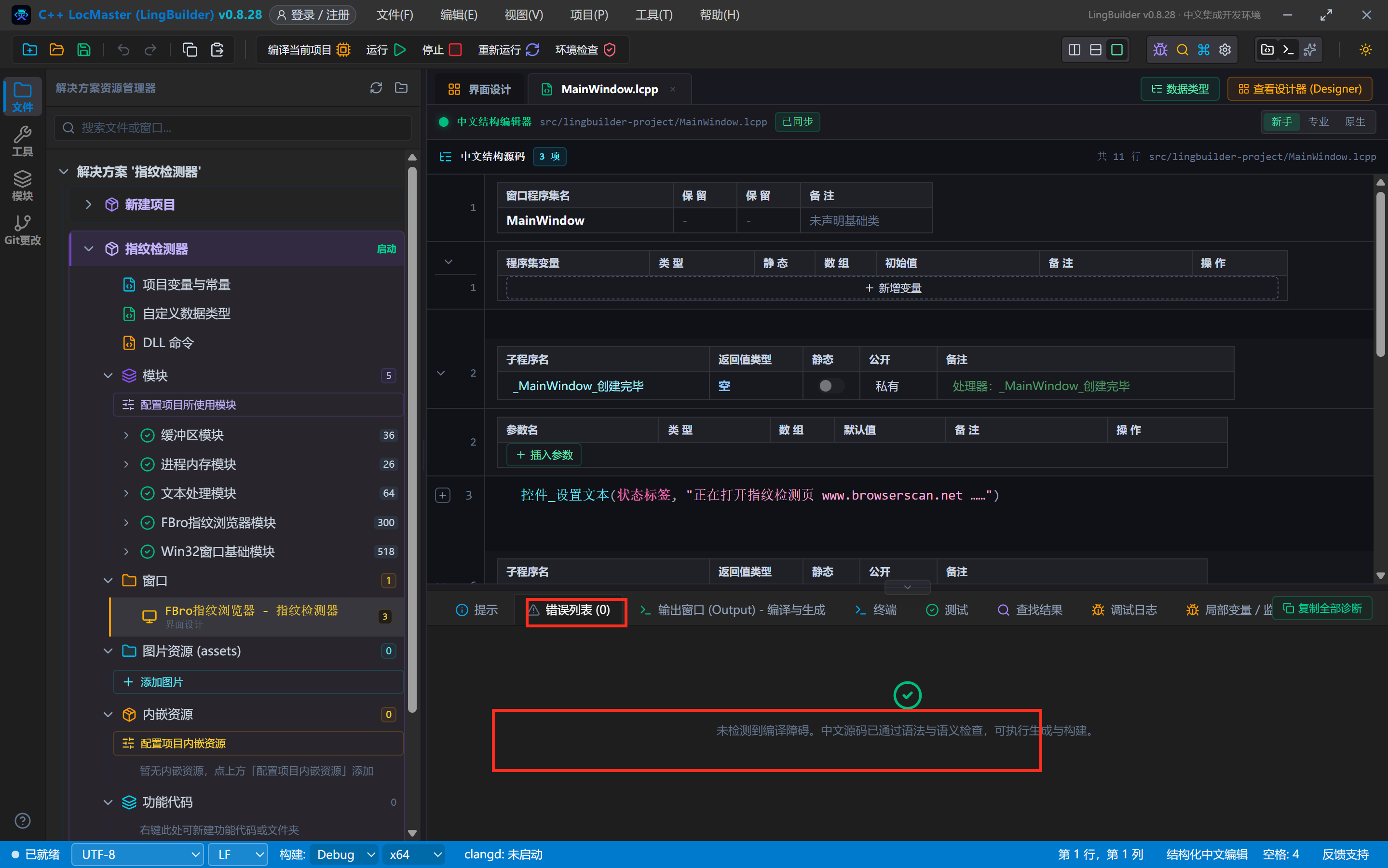The height and width of the screenshot is (868, 1388).
Task: Click 编译当前项目 button
Action: pyautogui.click(x=309, y=50)
